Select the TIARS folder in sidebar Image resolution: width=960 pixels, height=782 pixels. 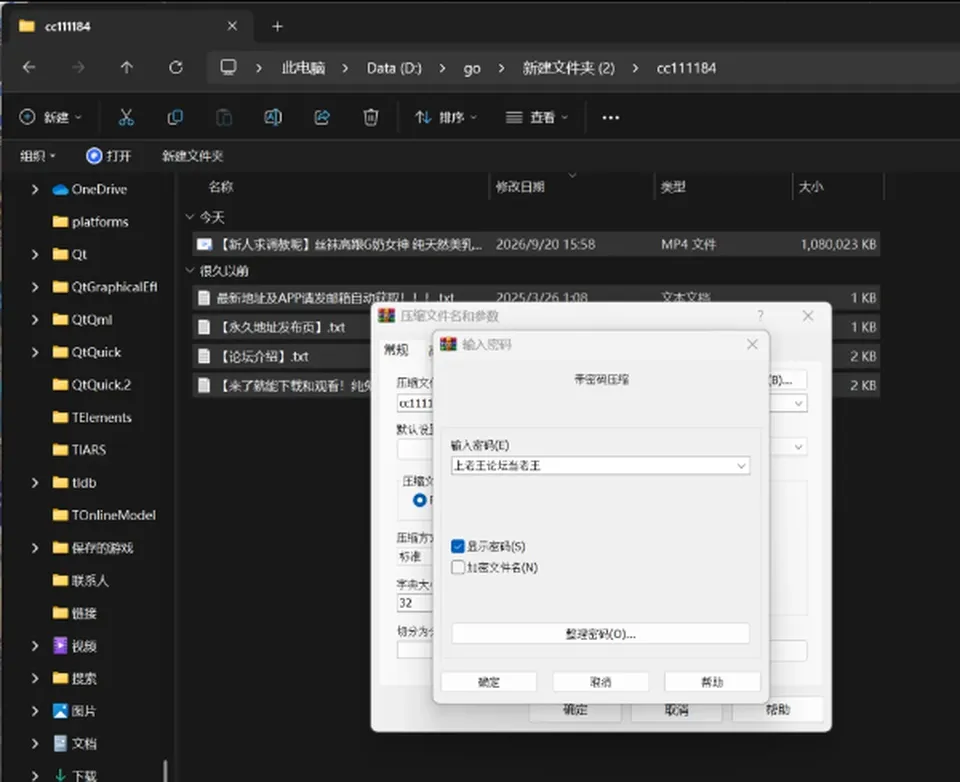pos(80,449)
